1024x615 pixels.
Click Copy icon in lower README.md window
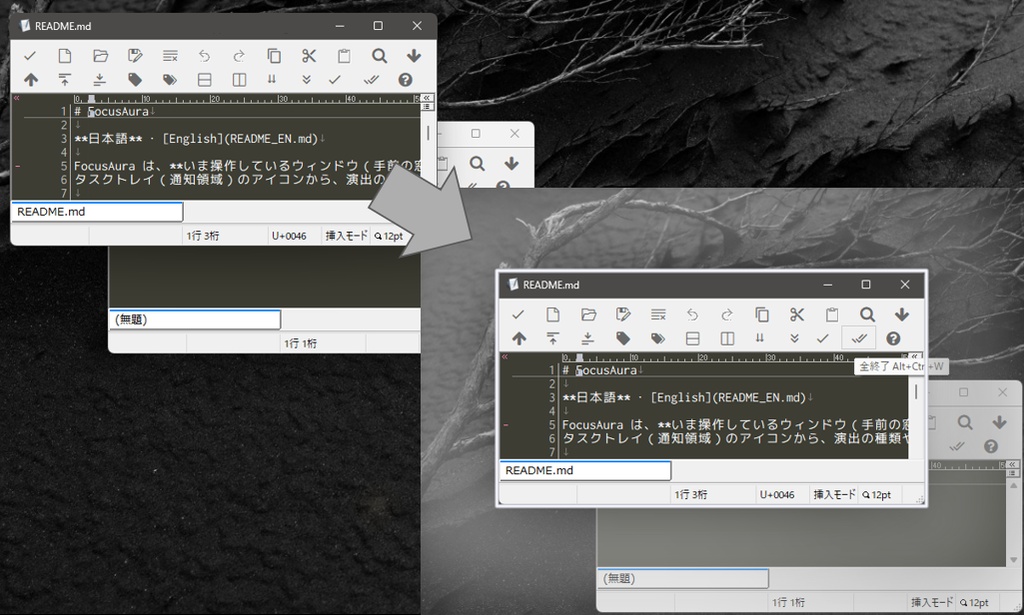coord(762,314)
